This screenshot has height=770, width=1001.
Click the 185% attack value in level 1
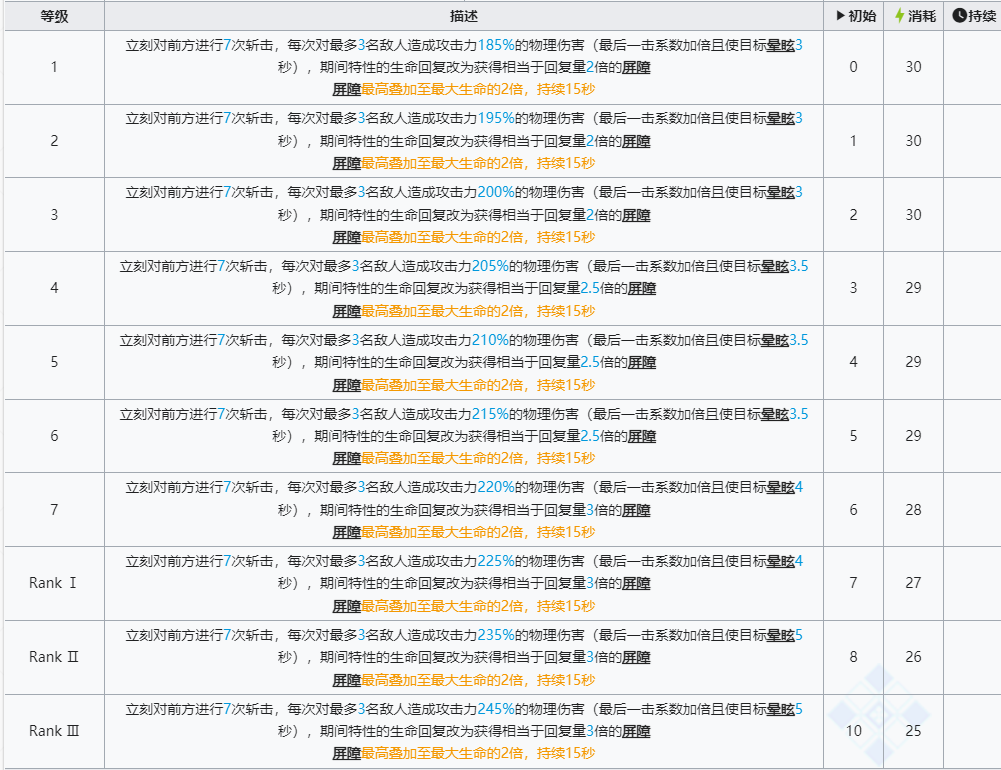point(496,46)
